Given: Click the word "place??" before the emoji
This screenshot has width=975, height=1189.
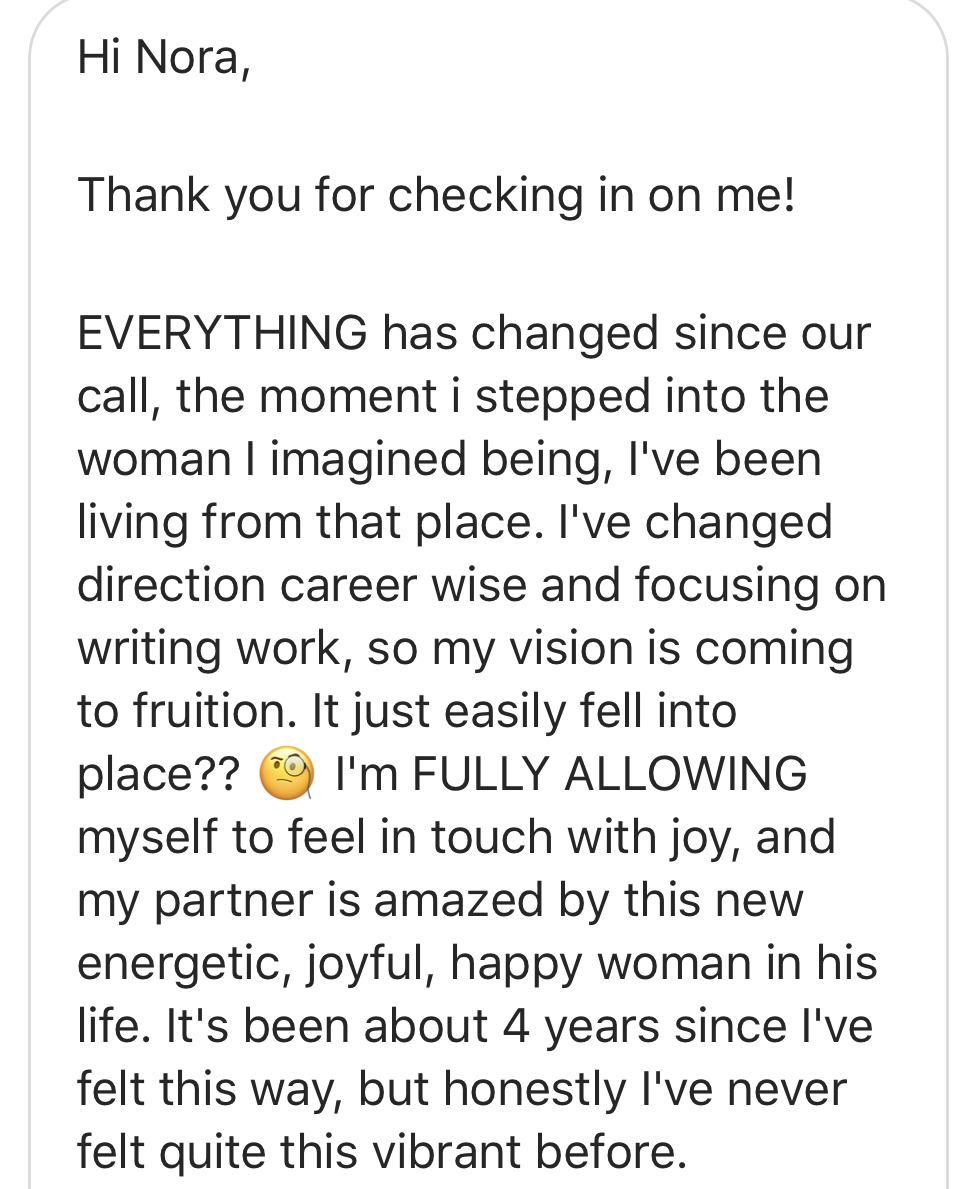Looking at the screenshot, I should pos(160,775).
